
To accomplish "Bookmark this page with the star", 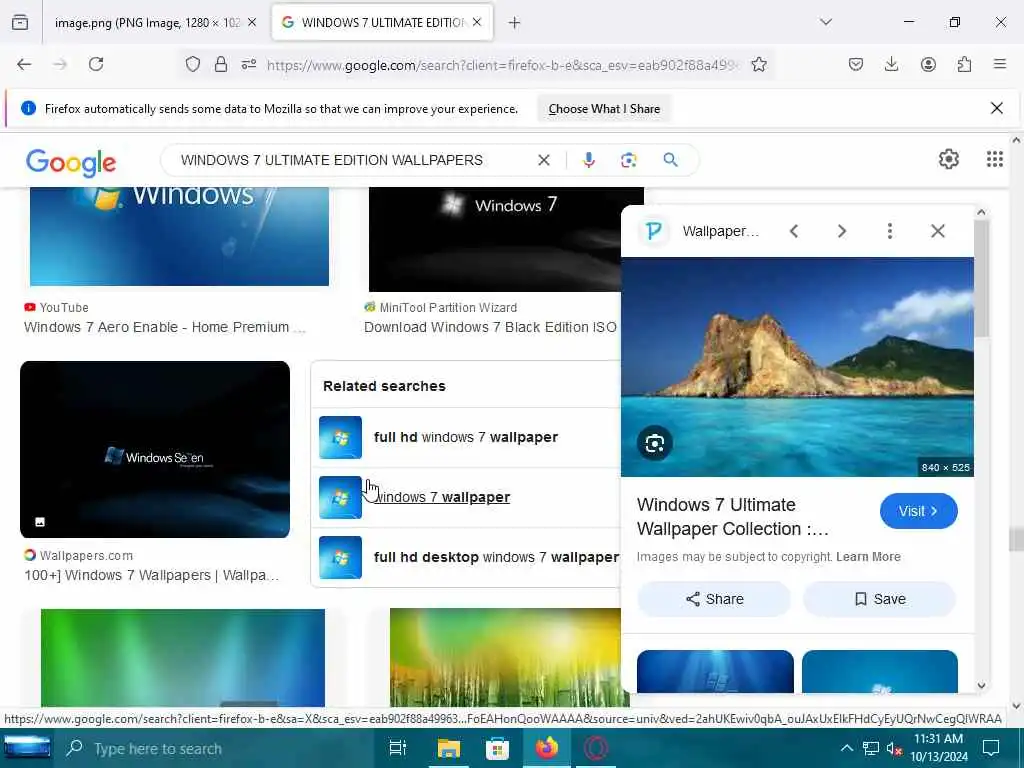I will pos(759,64).
